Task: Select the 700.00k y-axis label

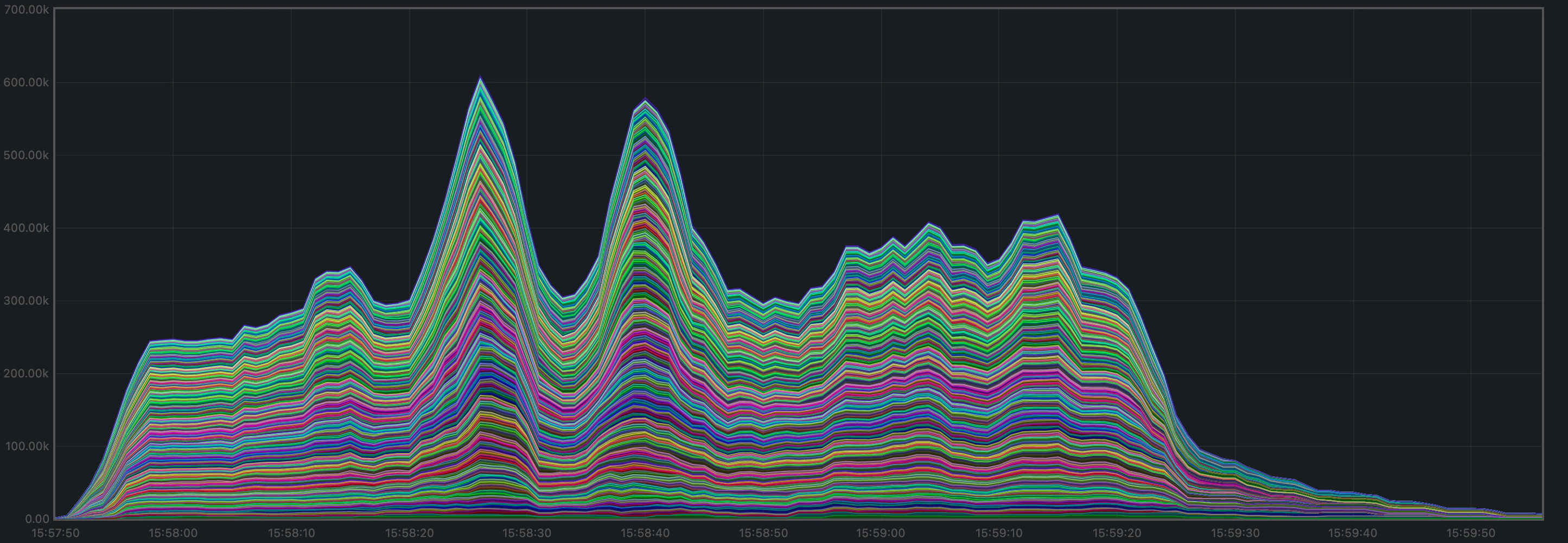Action: [26, 8]
